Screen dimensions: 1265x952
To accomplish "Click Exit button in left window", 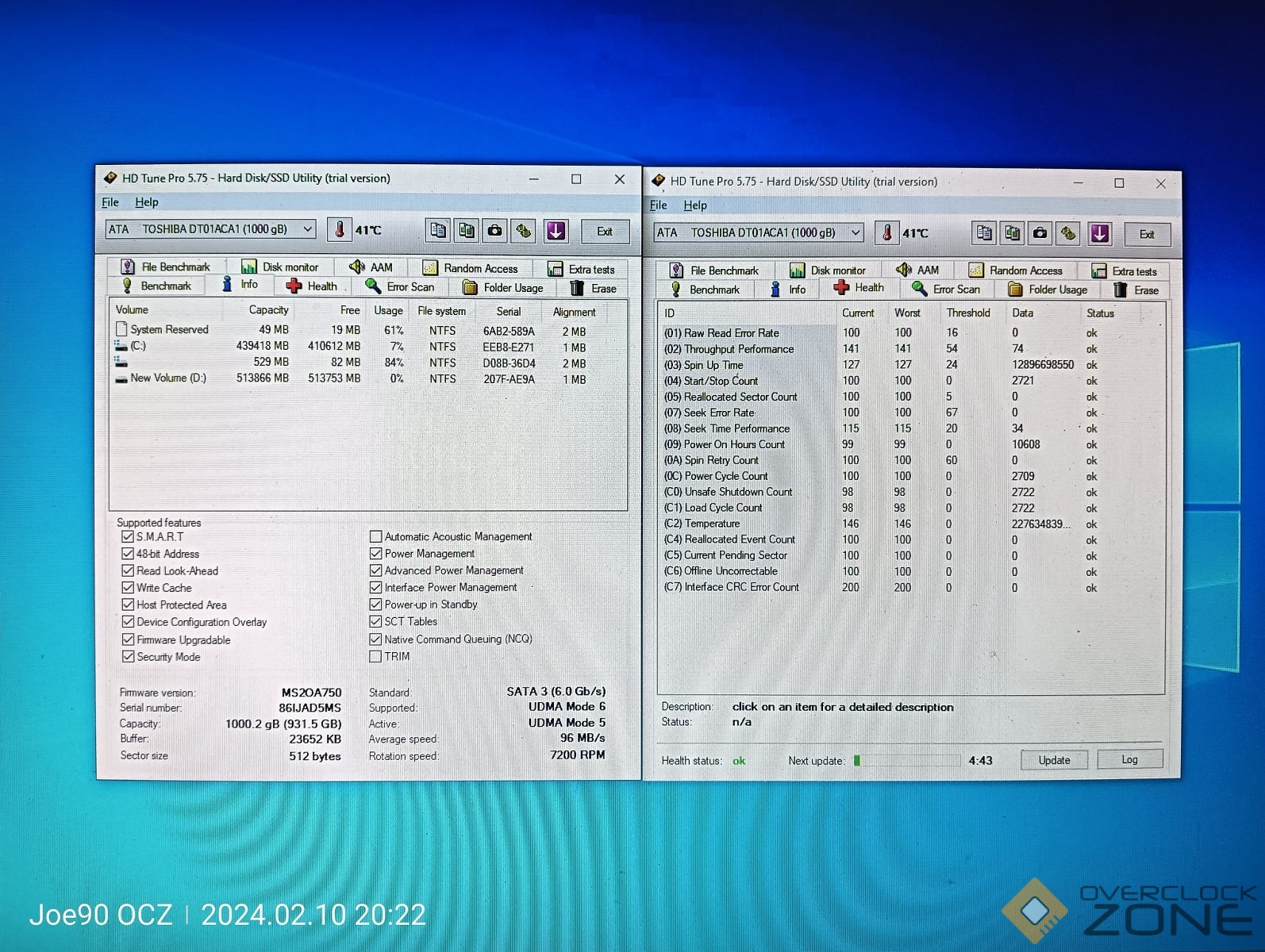I will pos(605,232).
